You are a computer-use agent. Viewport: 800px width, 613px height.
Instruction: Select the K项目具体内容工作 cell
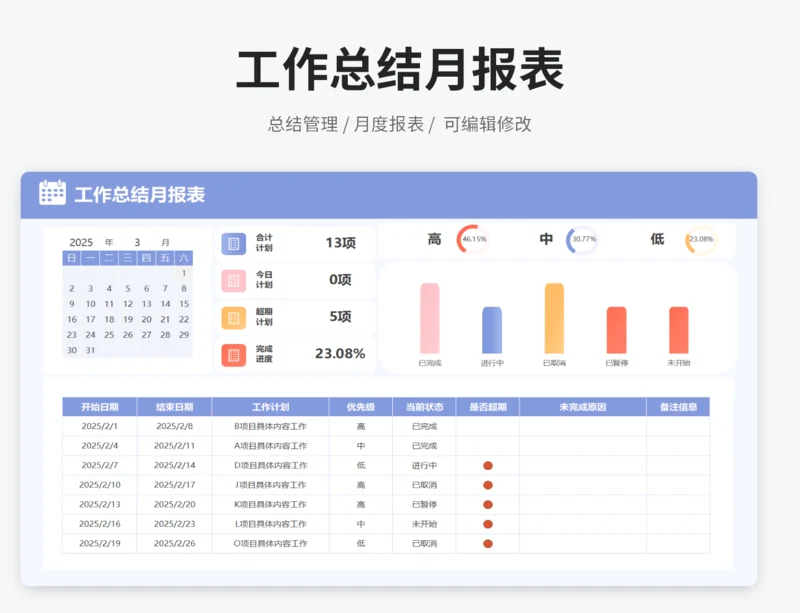point(270,504)
